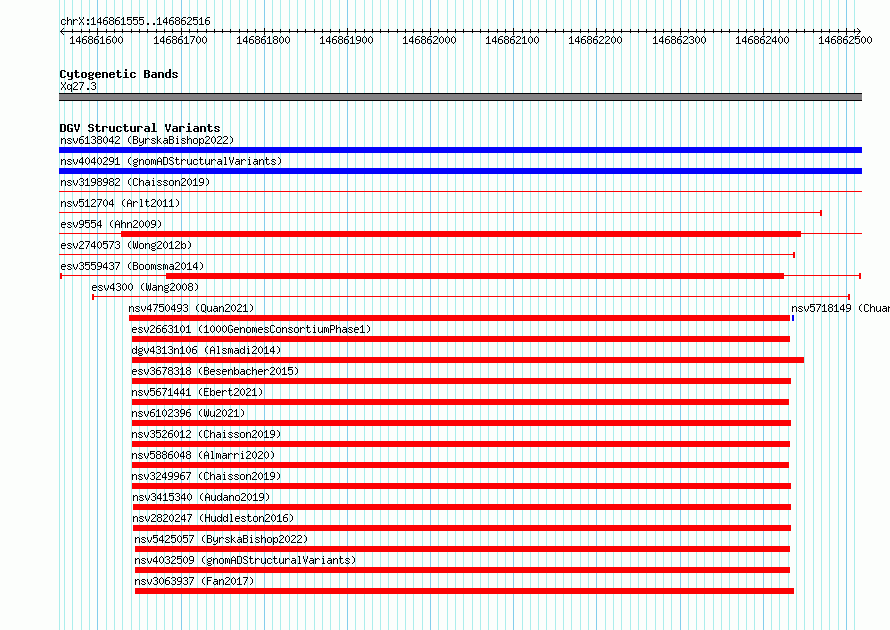Select the red bar of esv3559437
The height and width of the screenshot is (630, 890).
click(475, 276)
